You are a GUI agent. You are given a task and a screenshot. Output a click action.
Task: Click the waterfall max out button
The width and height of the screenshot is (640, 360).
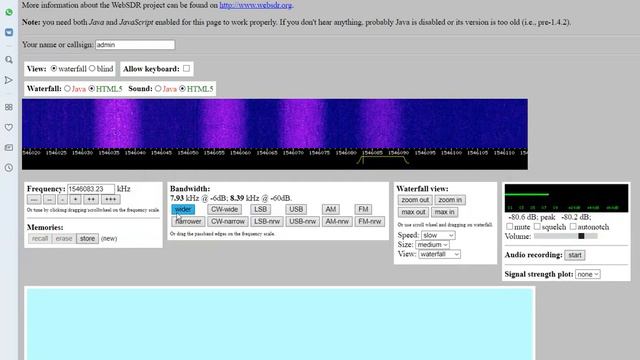tap(413, 212)
